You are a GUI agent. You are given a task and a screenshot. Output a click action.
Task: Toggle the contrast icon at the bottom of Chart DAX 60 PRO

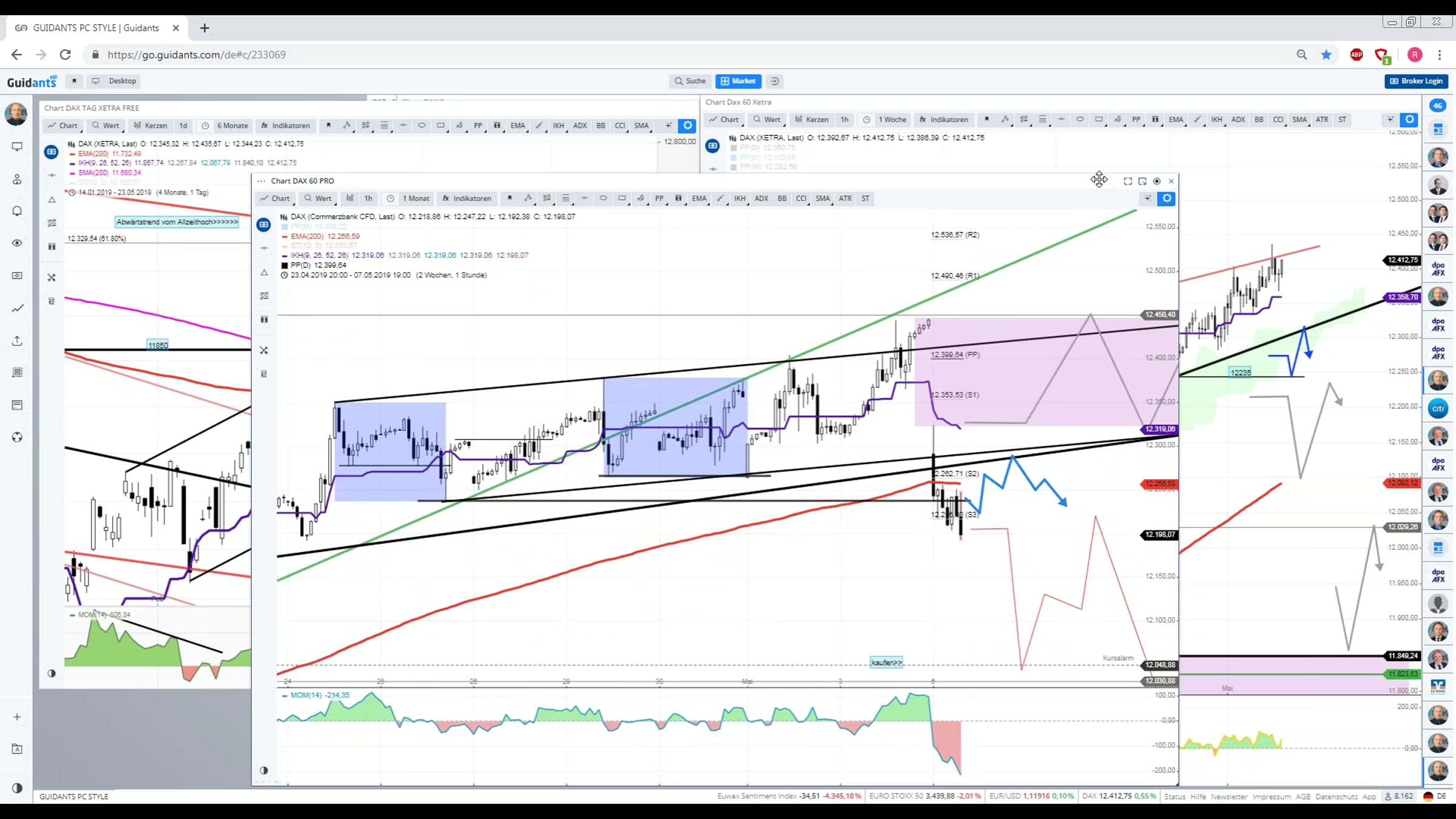[264, 770]
